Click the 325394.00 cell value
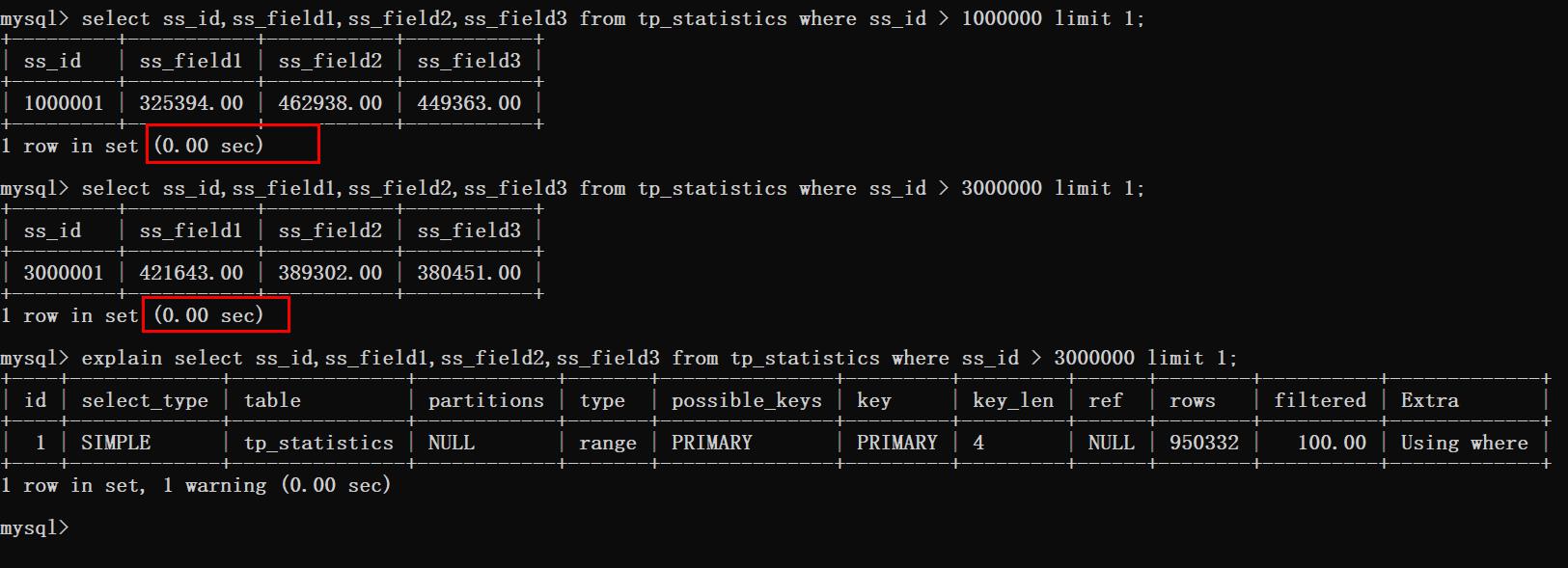Image resolution: width=1568 pixels, height=568 pixels. (x=191, y=103)
